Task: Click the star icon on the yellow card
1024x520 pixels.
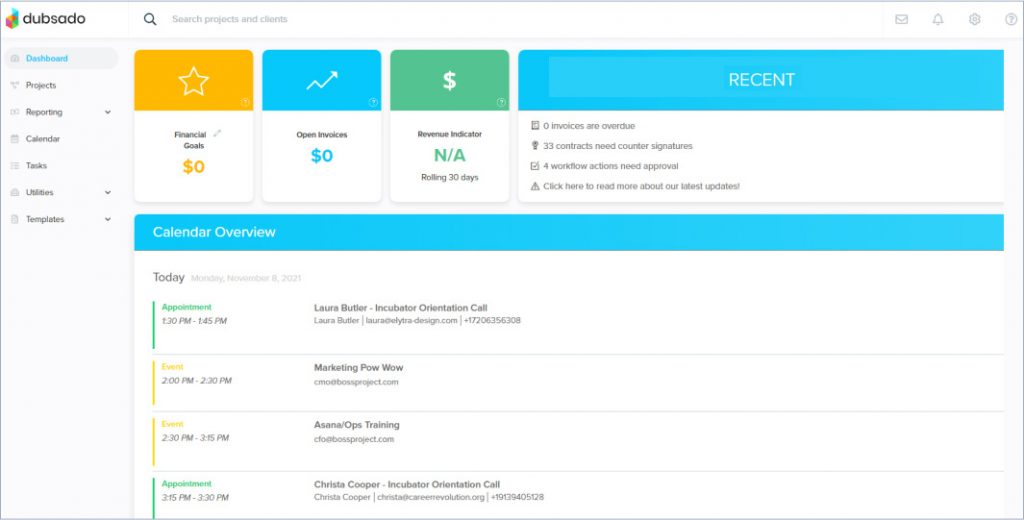Action: click(x=193, y=81)
